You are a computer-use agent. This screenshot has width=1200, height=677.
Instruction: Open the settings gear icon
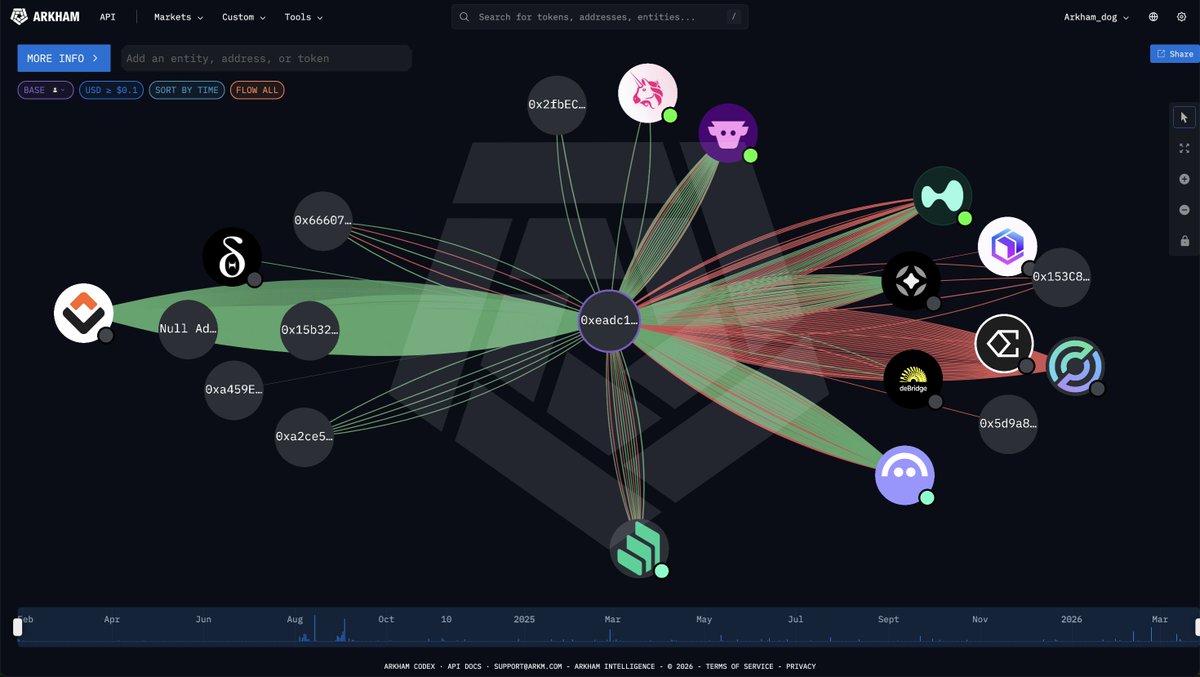pos(1180,17)
